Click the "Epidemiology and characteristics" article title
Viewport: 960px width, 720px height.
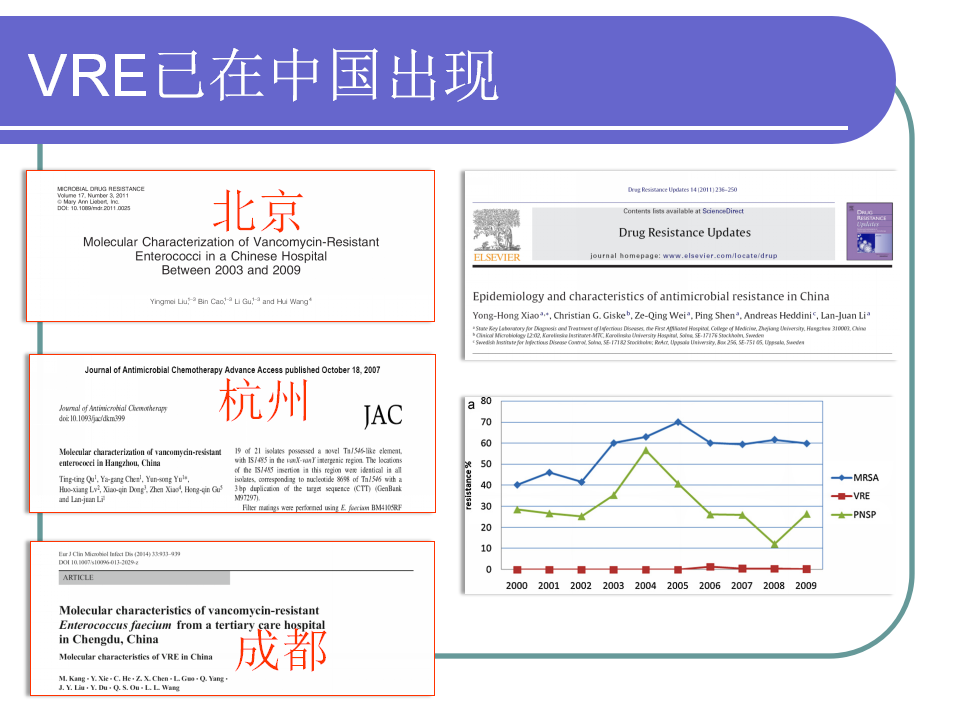651,296
